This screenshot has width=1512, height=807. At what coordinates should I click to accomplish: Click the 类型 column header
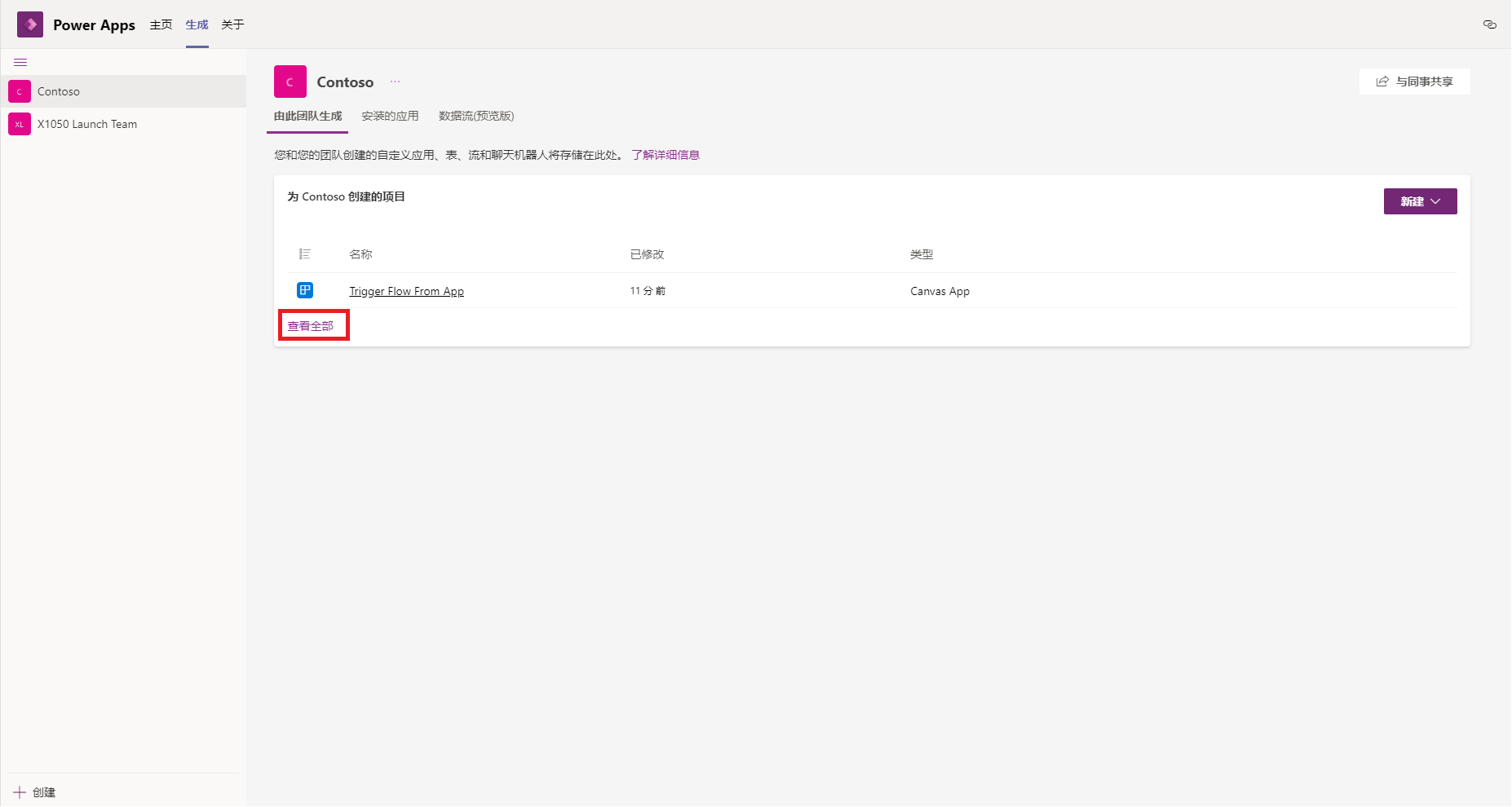pyautogui.click(x=922, y=254)
